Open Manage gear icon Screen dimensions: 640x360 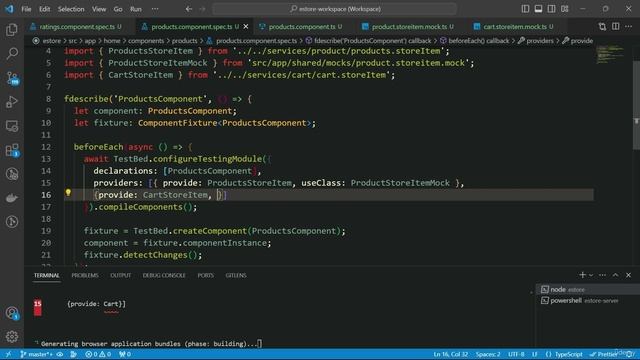pos(12,336)
